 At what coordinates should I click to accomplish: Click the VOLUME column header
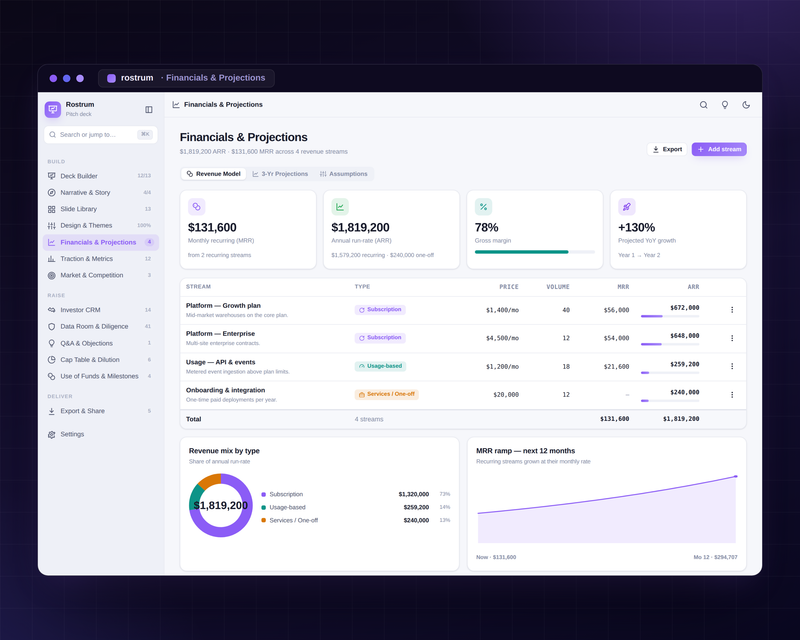558,287
